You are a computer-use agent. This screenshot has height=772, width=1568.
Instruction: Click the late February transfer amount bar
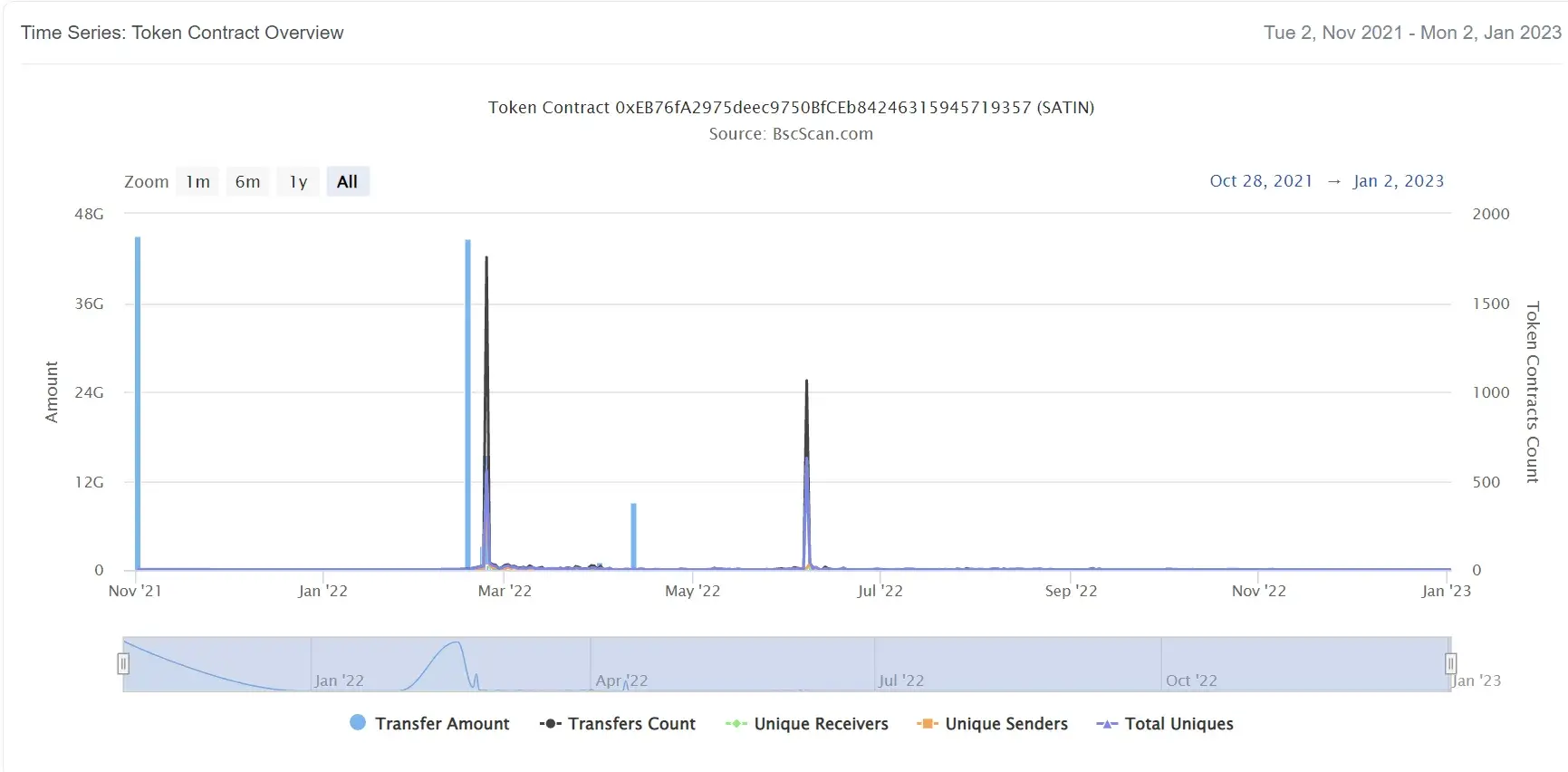pyautogui.click(x=467, y=404)
